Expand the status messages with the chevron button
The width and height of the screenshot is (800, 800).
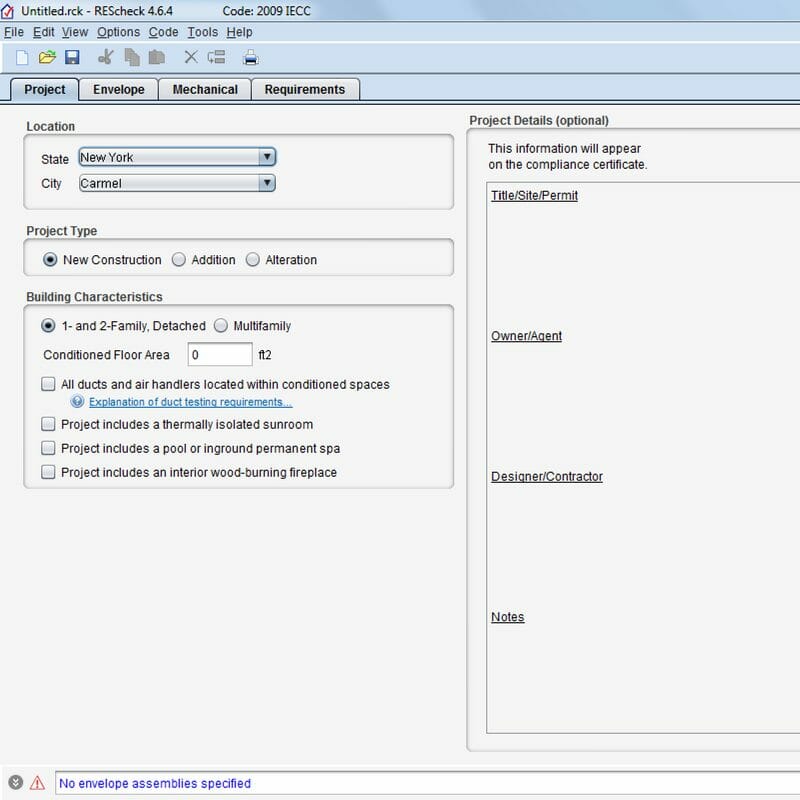pyautogui.click(x=15, y=783)
